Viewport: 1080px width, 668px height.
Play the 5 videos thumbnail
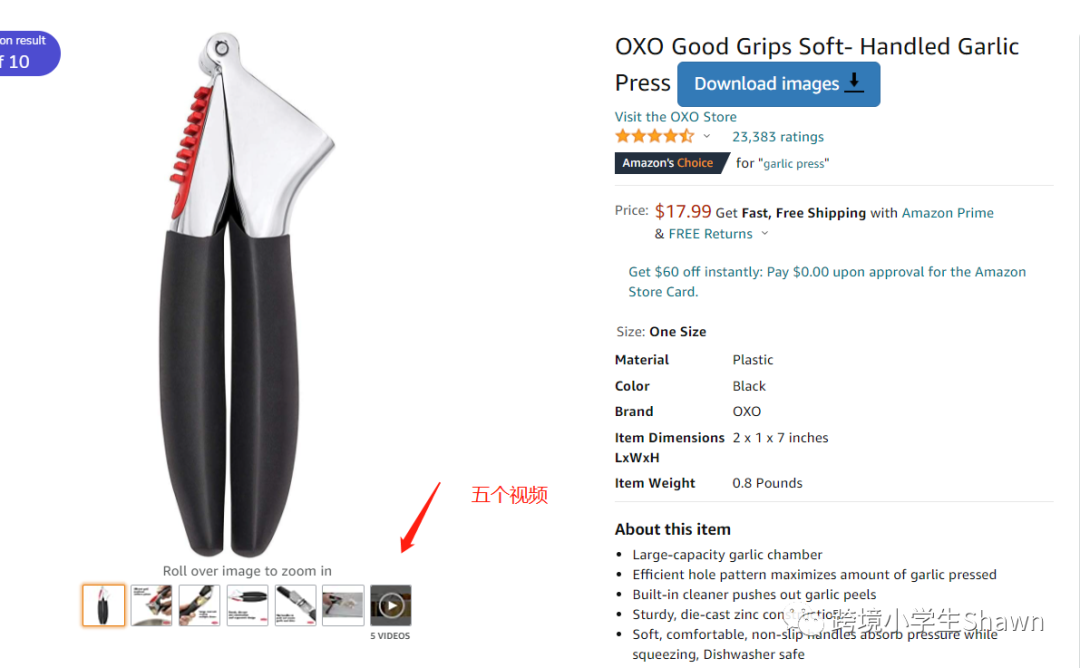point(391,605)
